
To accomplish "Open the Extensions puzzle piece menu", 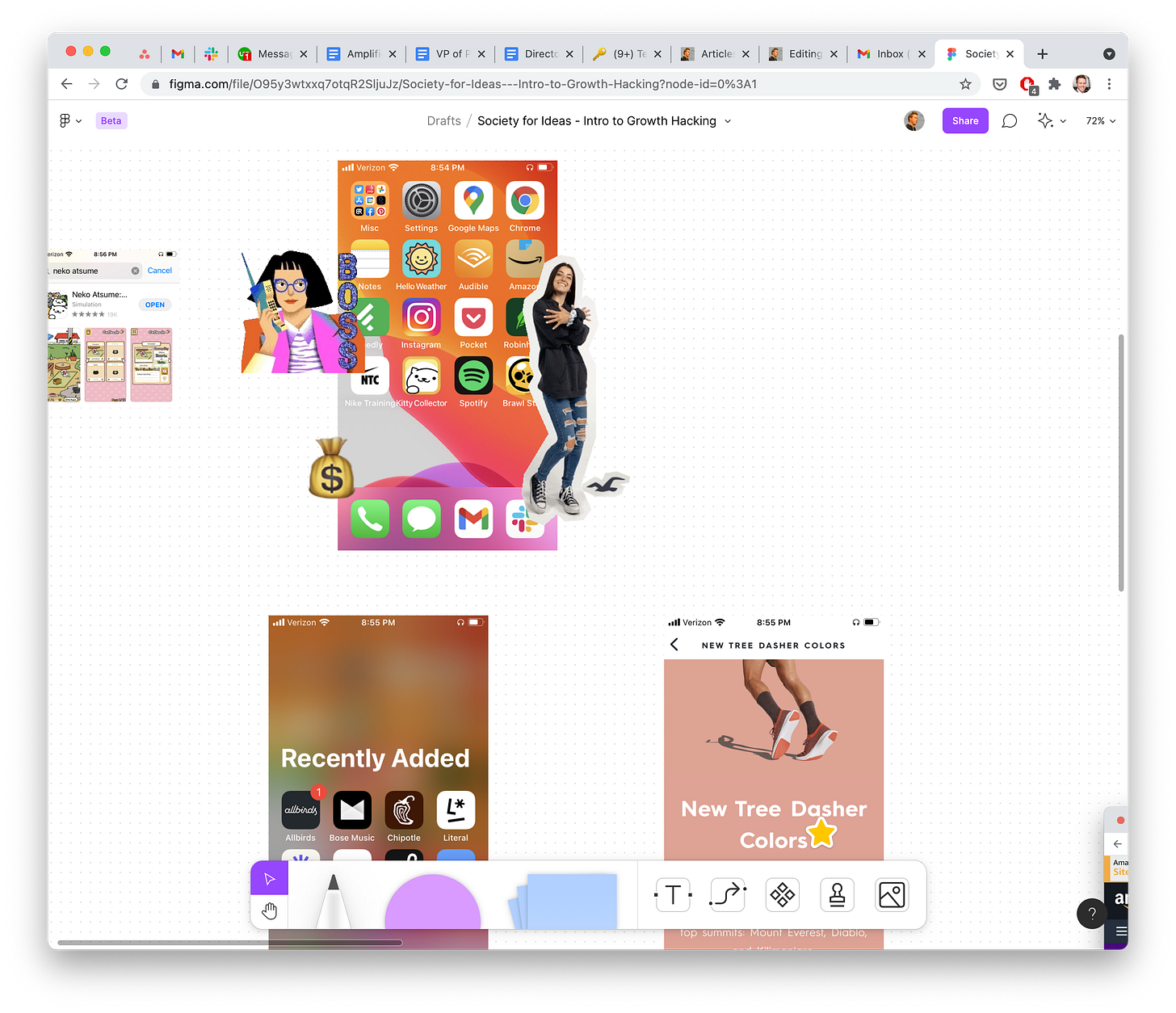I will 1054,84.
